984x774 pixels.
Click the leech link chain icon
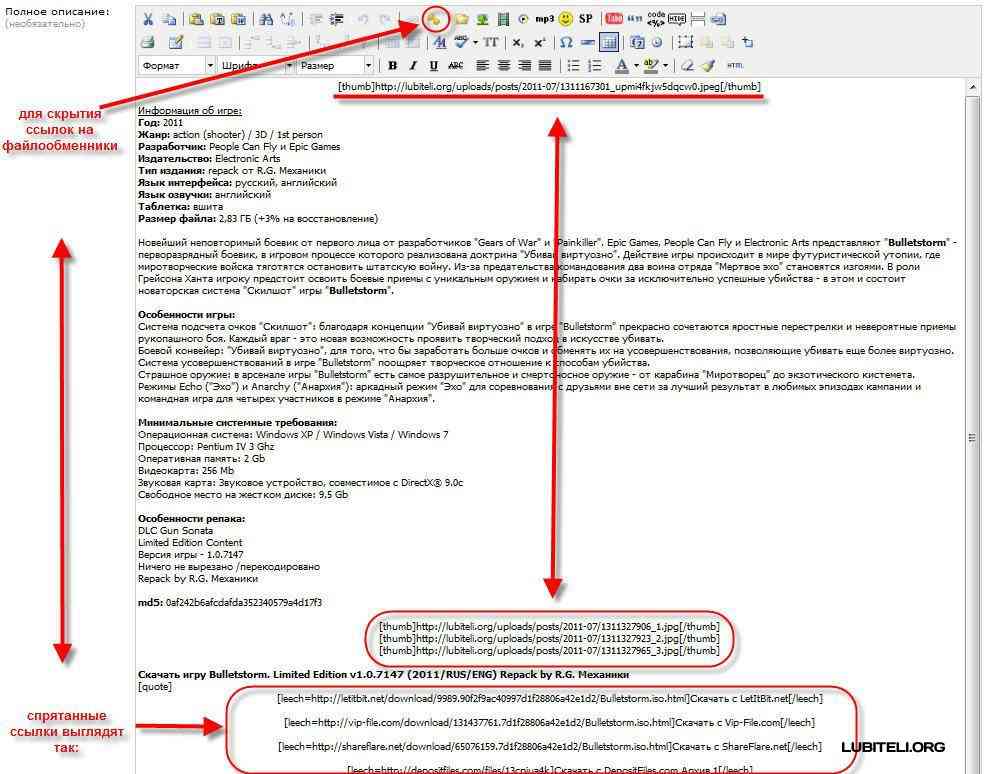[x=434, y=19]
